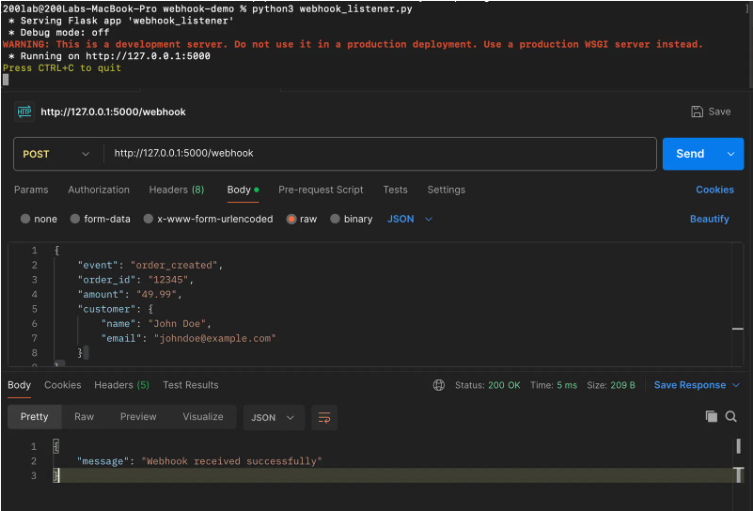Open the Settings tab

point(446,190)
